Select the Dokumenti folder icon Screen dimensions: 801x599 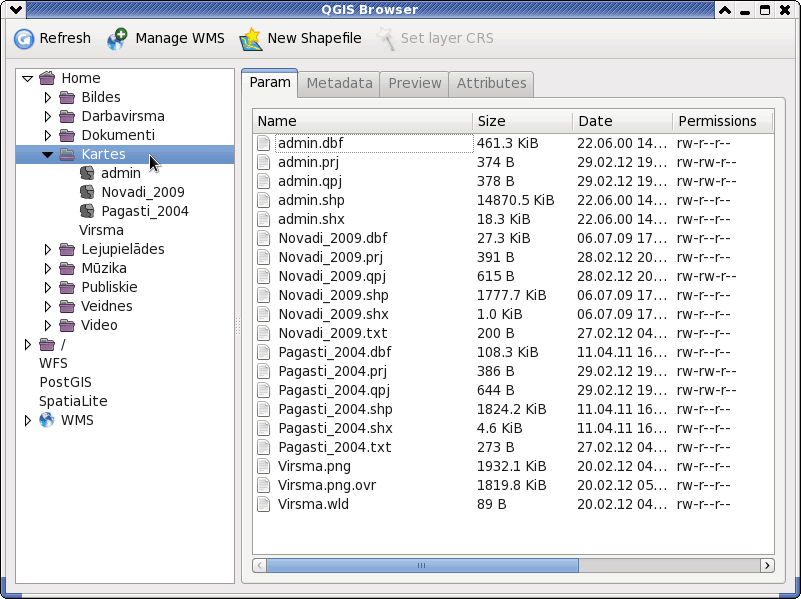pyautogui.click(x=67, y=135)
